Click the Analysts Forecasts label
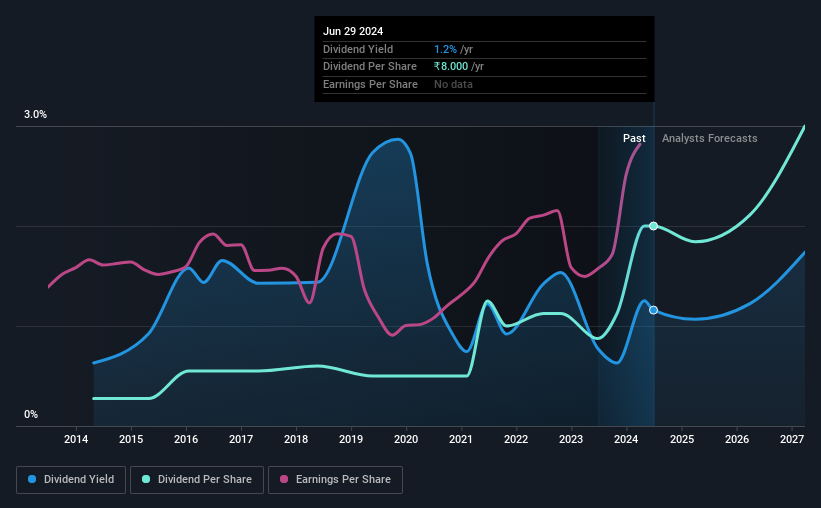This screenshot has width=821, height=508. 709,138
